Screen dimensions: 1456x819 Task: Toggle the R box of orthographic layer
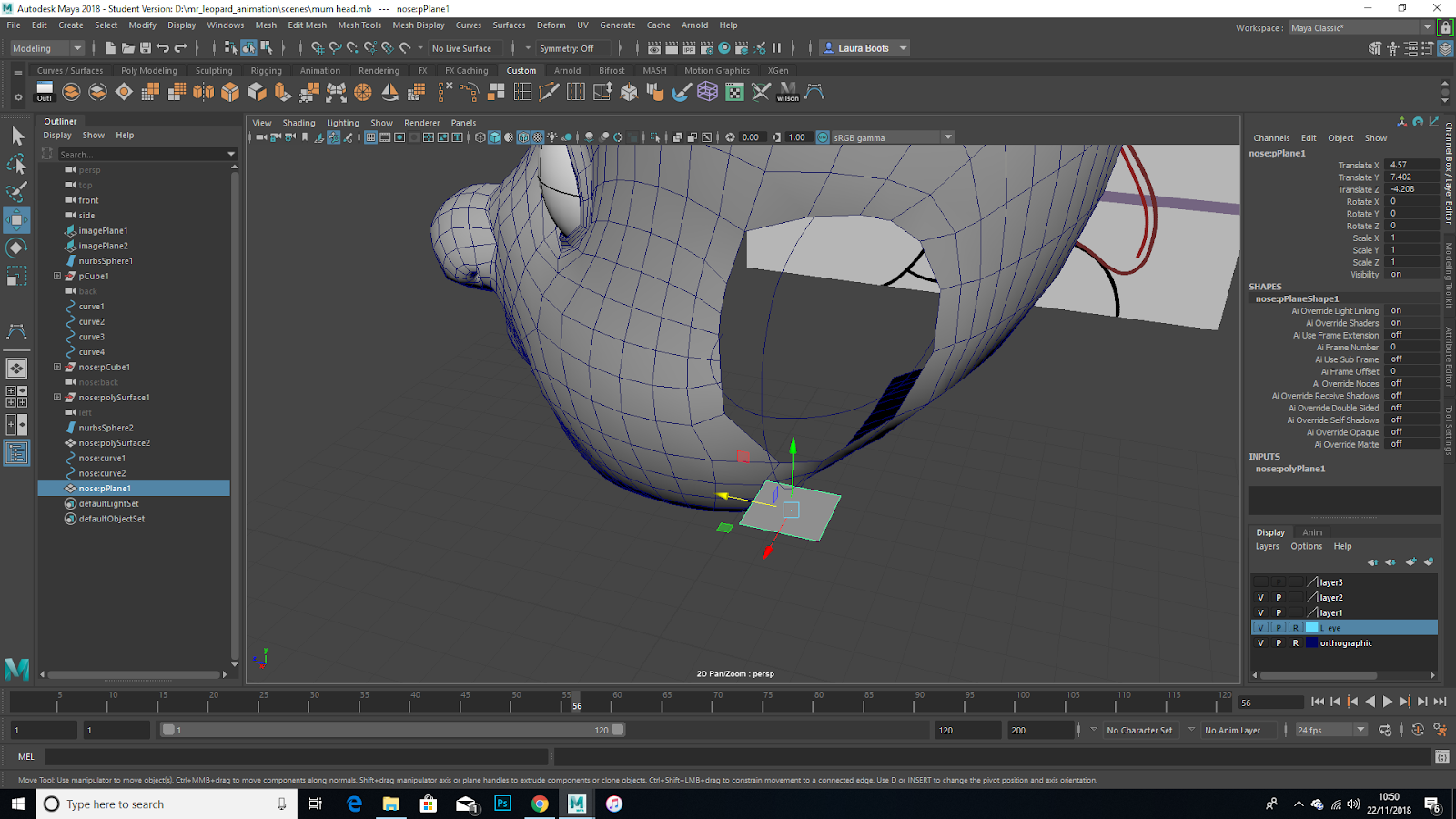(1296, 643)
